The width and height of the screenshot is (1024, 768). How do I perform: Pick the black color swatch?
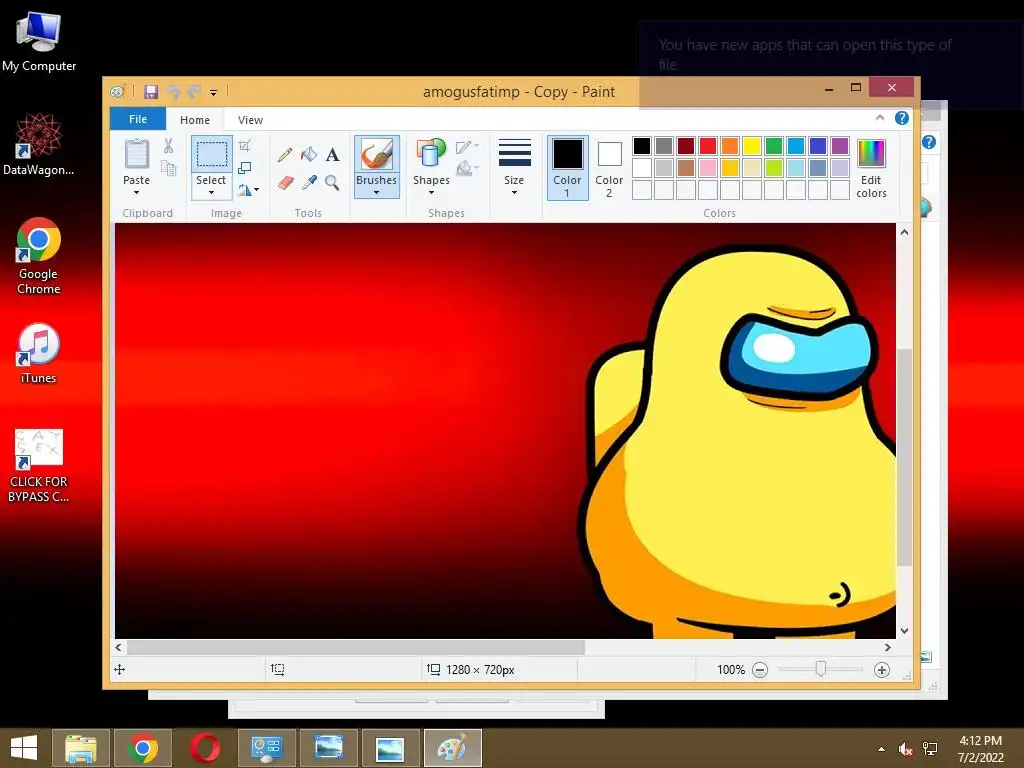pyautogui.click(x=642, y=146)
